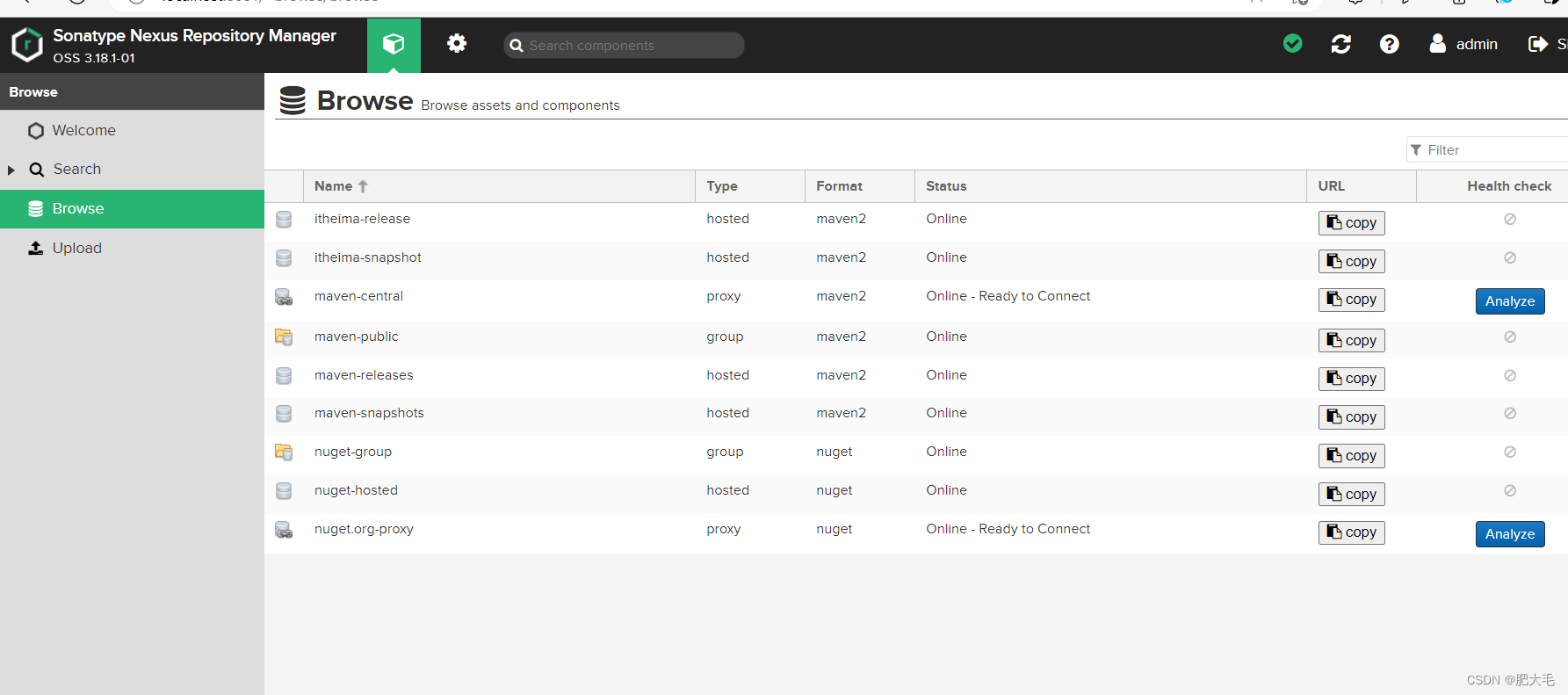This screenshot has height=695, width=1568.
Task: Click the Nexus hexagon logo
Action: pos(27,44)
